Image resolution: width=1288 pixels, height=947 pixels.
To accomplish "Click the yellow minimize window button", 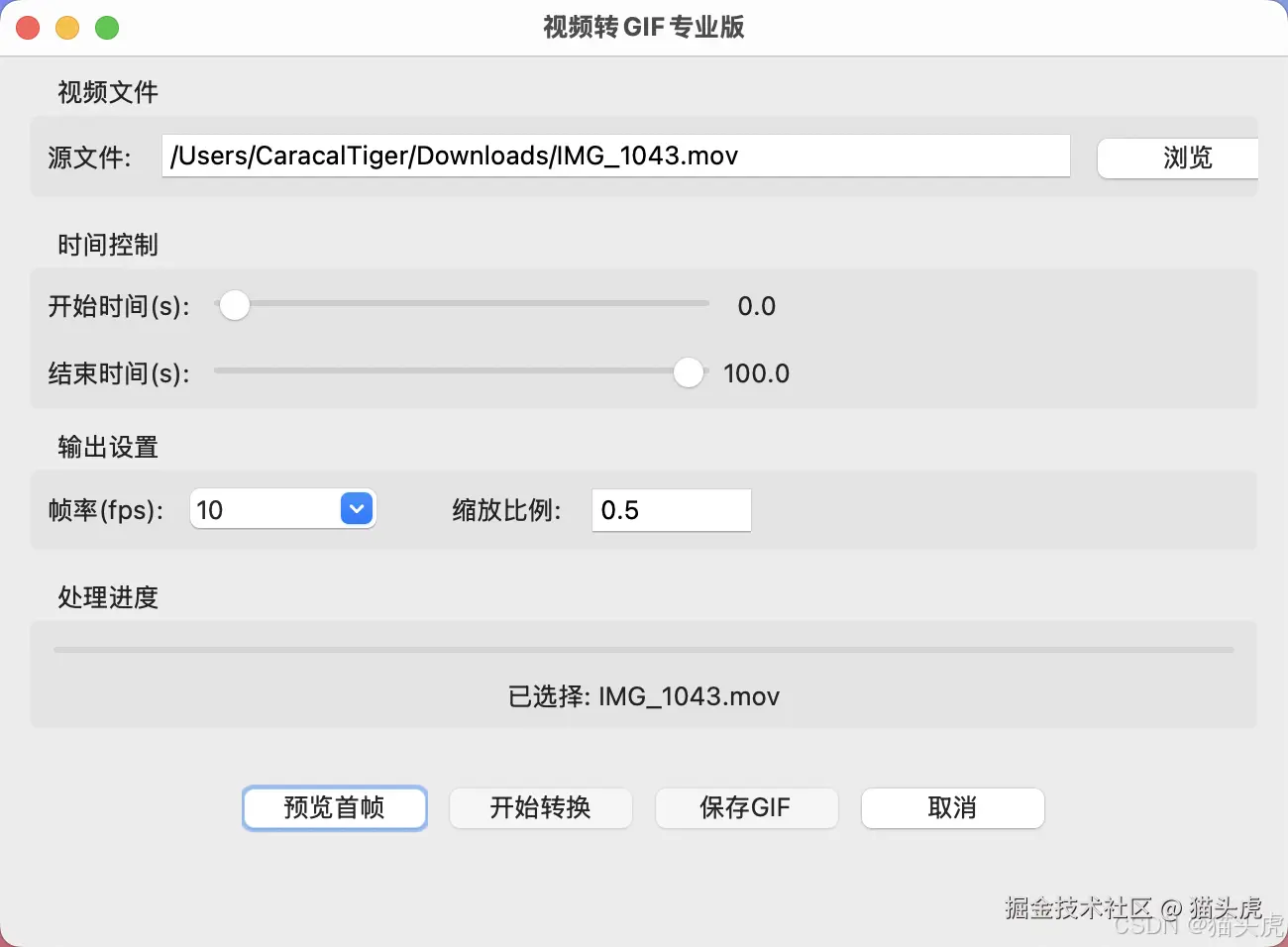I will 67,28.
